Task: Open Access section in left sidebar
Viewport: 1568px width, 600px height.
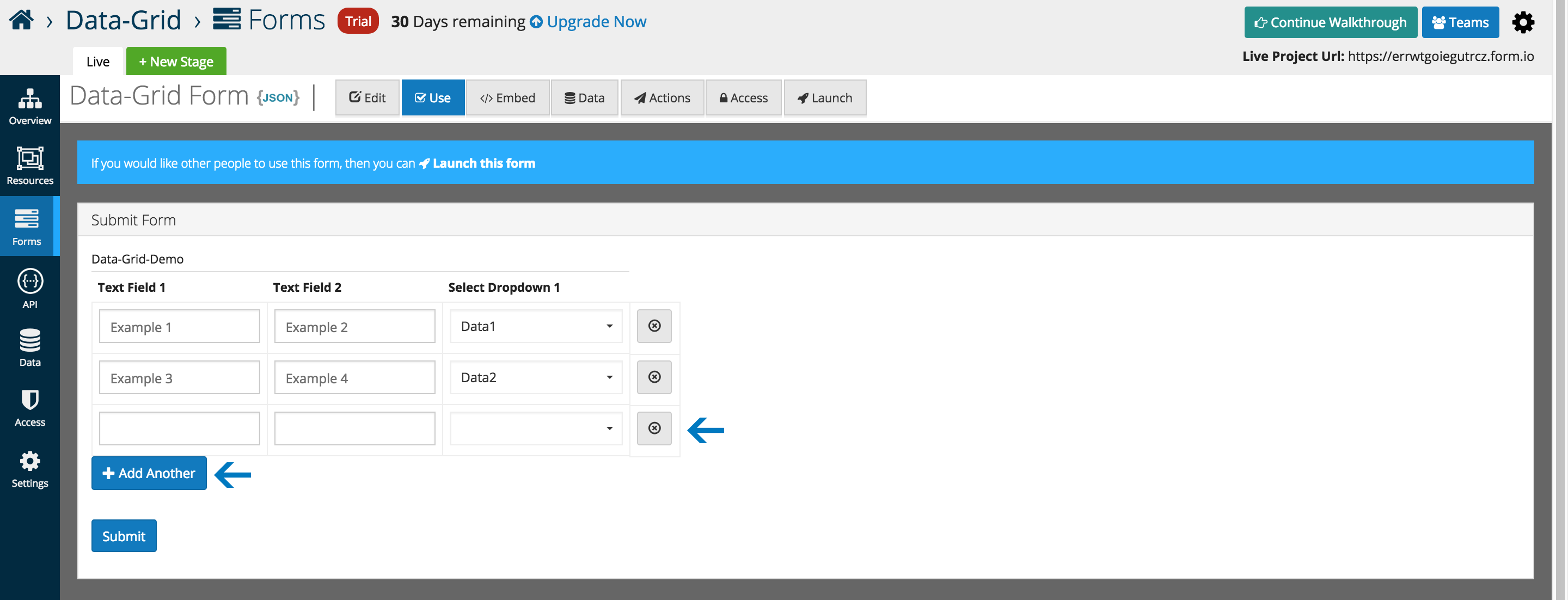Action: click(x=30, y=408)
